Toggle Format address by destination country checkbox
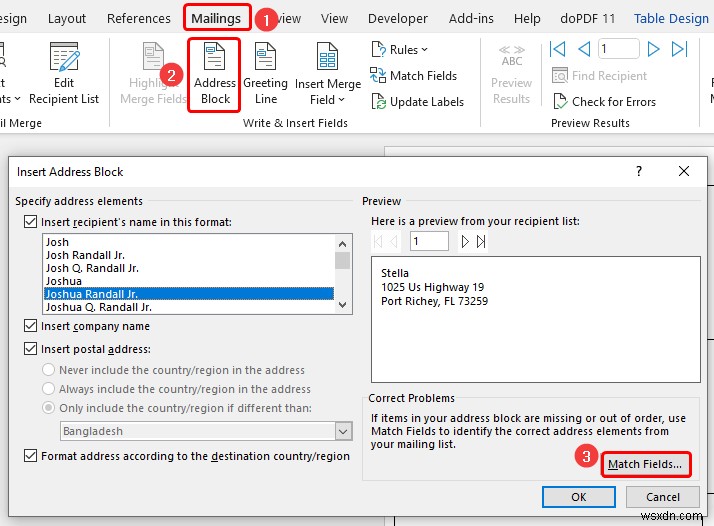 pyautogui.click(x=30, y=456)
